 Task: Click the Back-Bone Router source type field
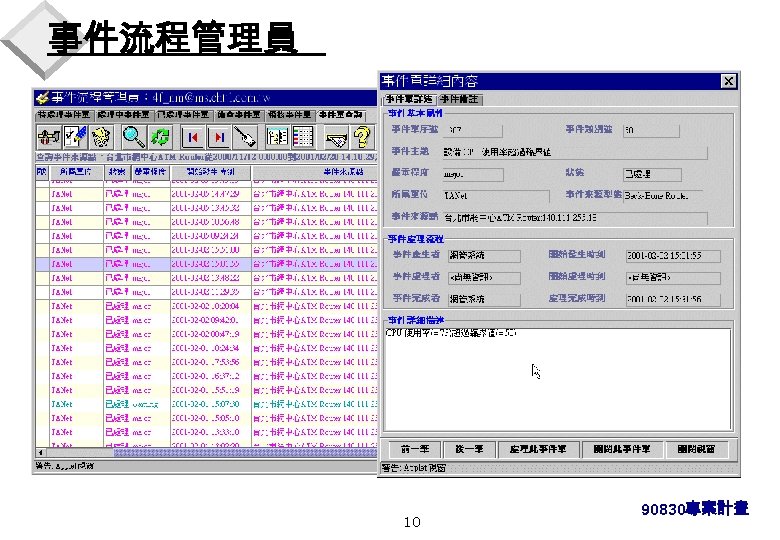click(x=663, y=196)
